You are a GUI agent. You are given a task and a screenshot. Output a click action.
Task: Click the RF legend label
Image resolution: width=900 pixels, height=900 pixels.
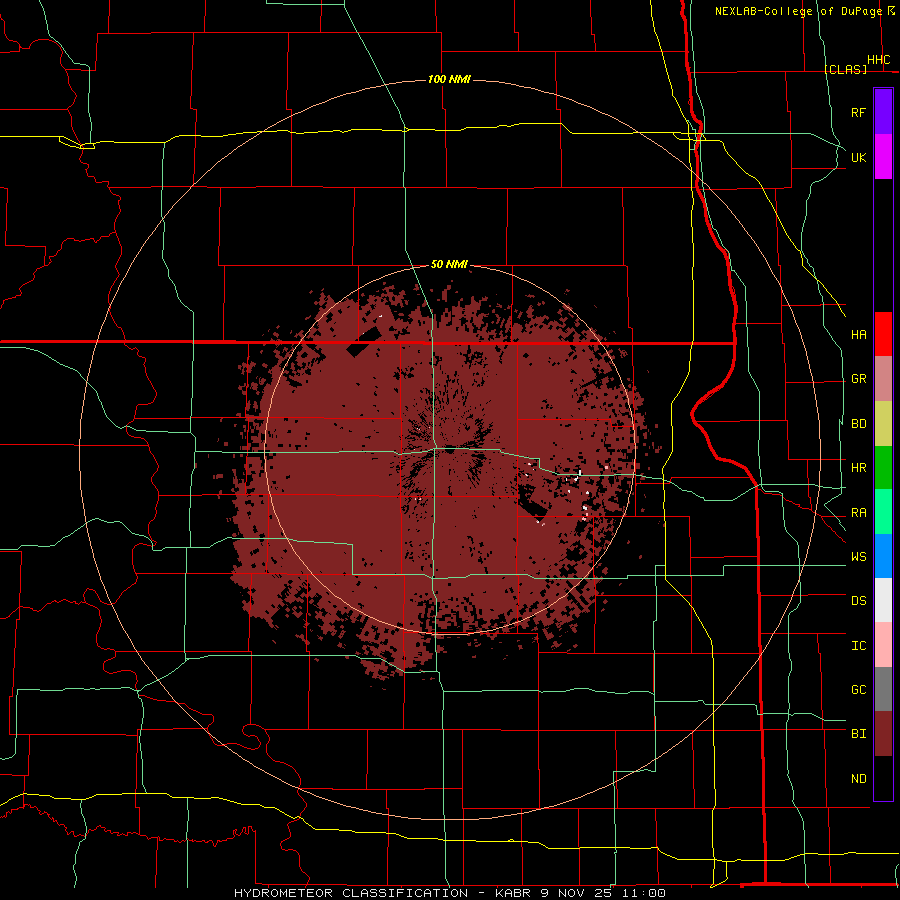click(x=859, y=112)
